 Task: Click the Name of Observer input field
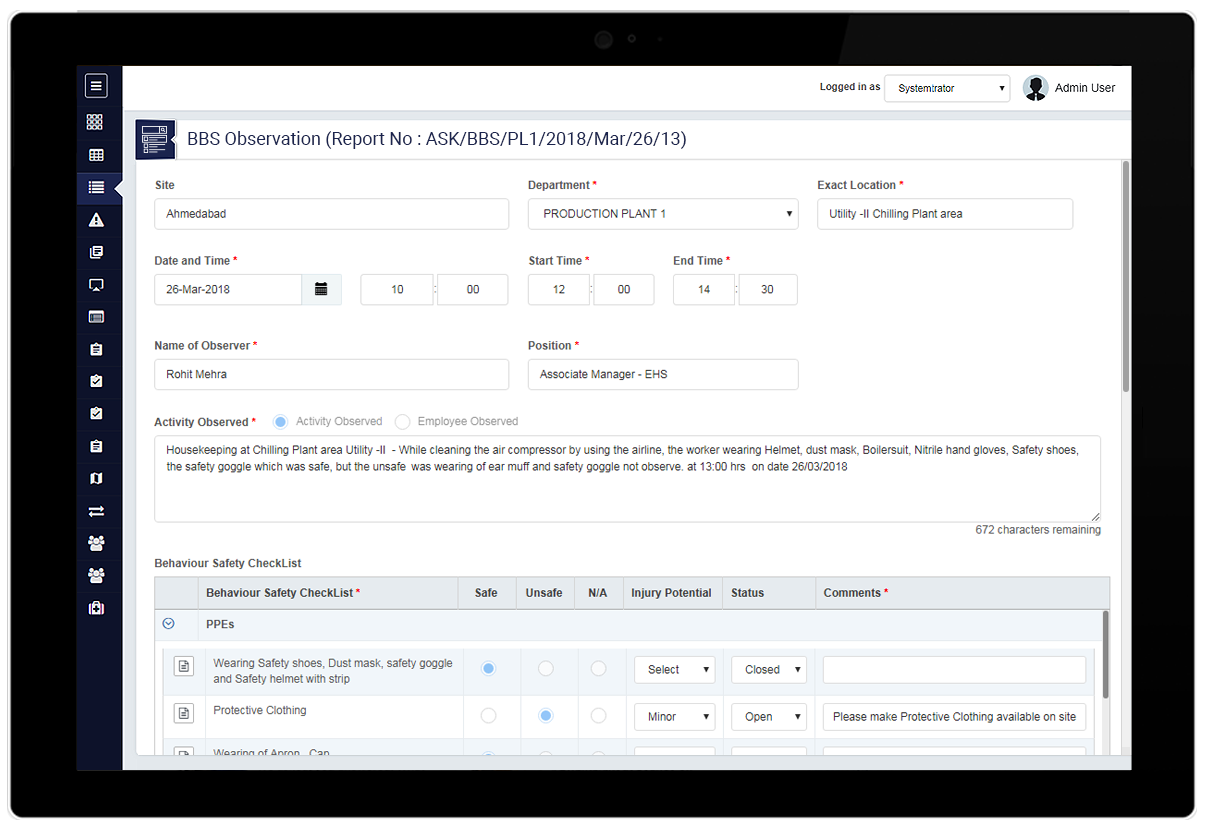pos(331,374)
